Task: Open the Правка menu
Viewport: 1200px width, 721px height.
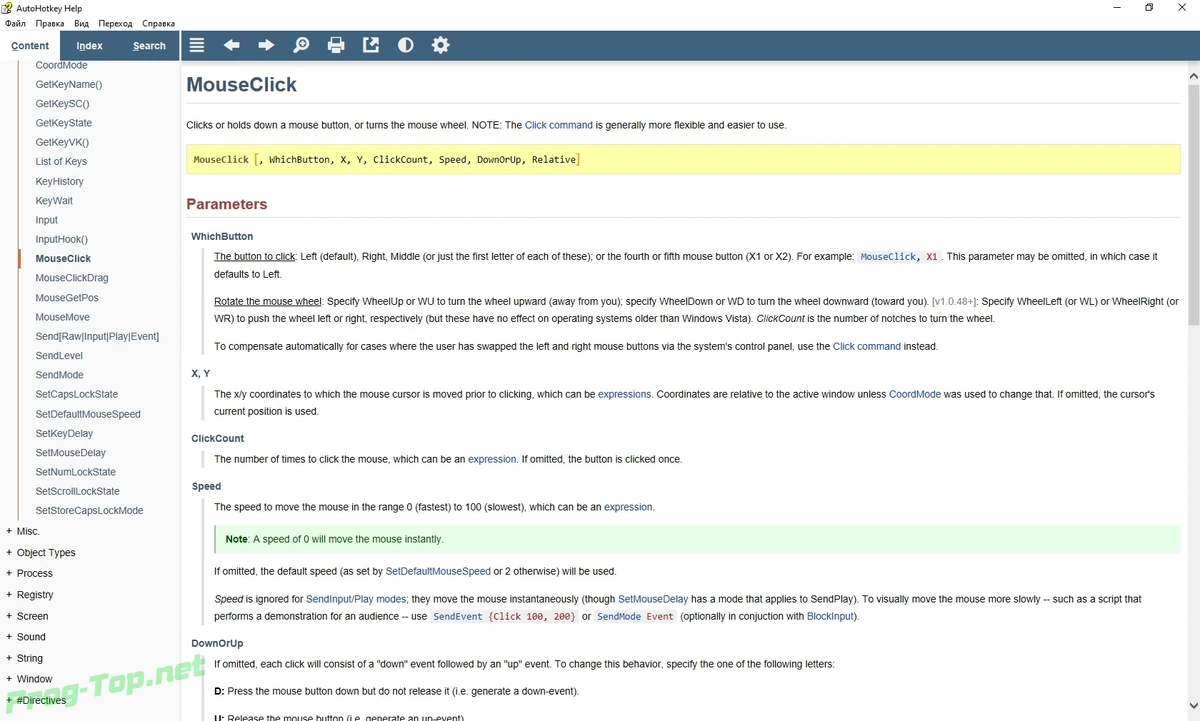Action: 50,23
